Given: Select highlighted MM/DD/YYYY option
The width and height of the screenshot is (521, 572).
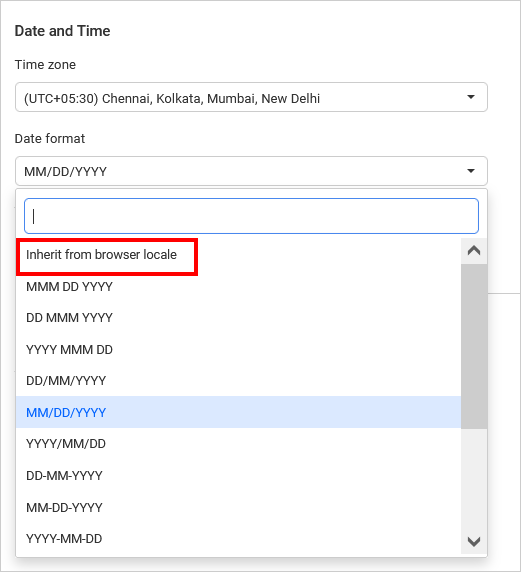Looking at the screenshot, I should [238, 412].
